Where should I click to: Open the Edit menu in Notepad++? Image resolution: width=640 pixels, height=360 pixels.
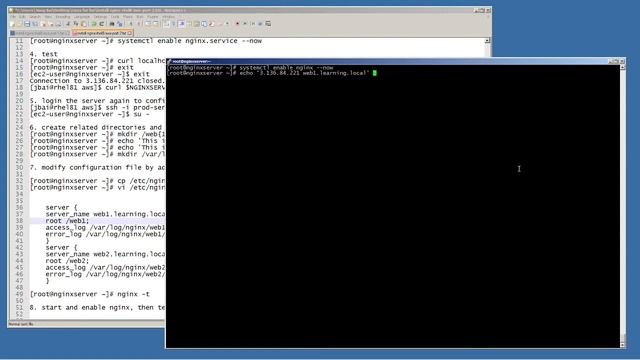pos(22,17)
